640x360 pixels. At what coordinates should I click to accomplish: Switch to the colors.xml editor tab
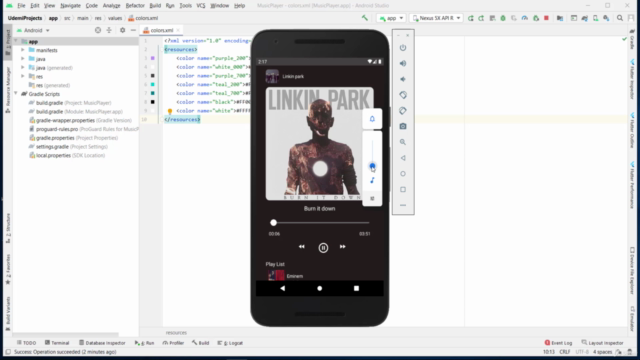162,30
